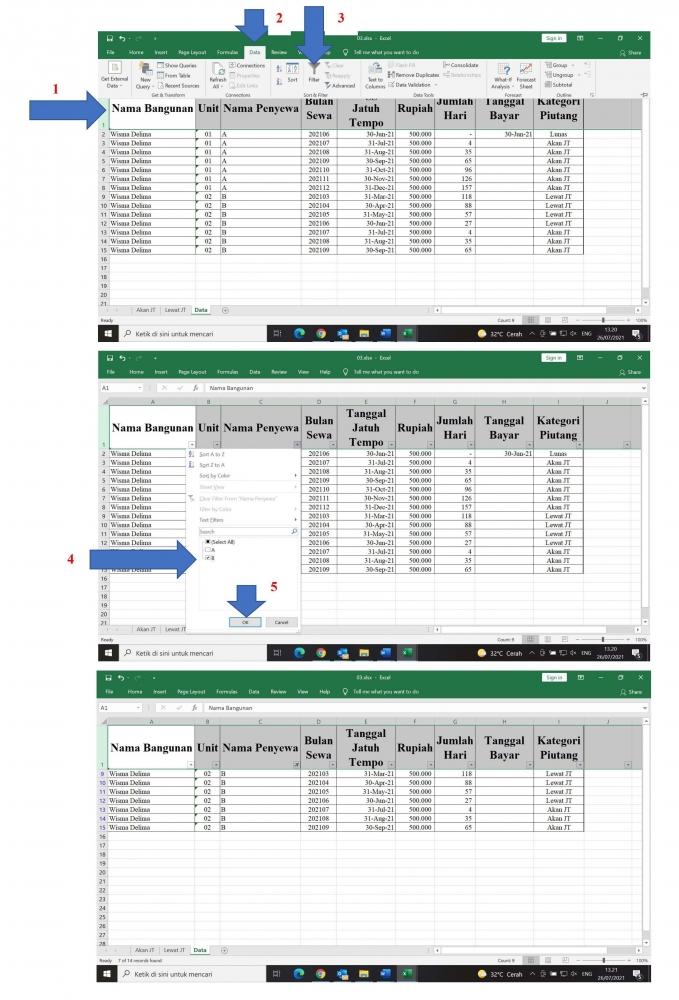Click Text to Columns icon in top window
This screenshot has width=679, height=1000.
[375, 68]
